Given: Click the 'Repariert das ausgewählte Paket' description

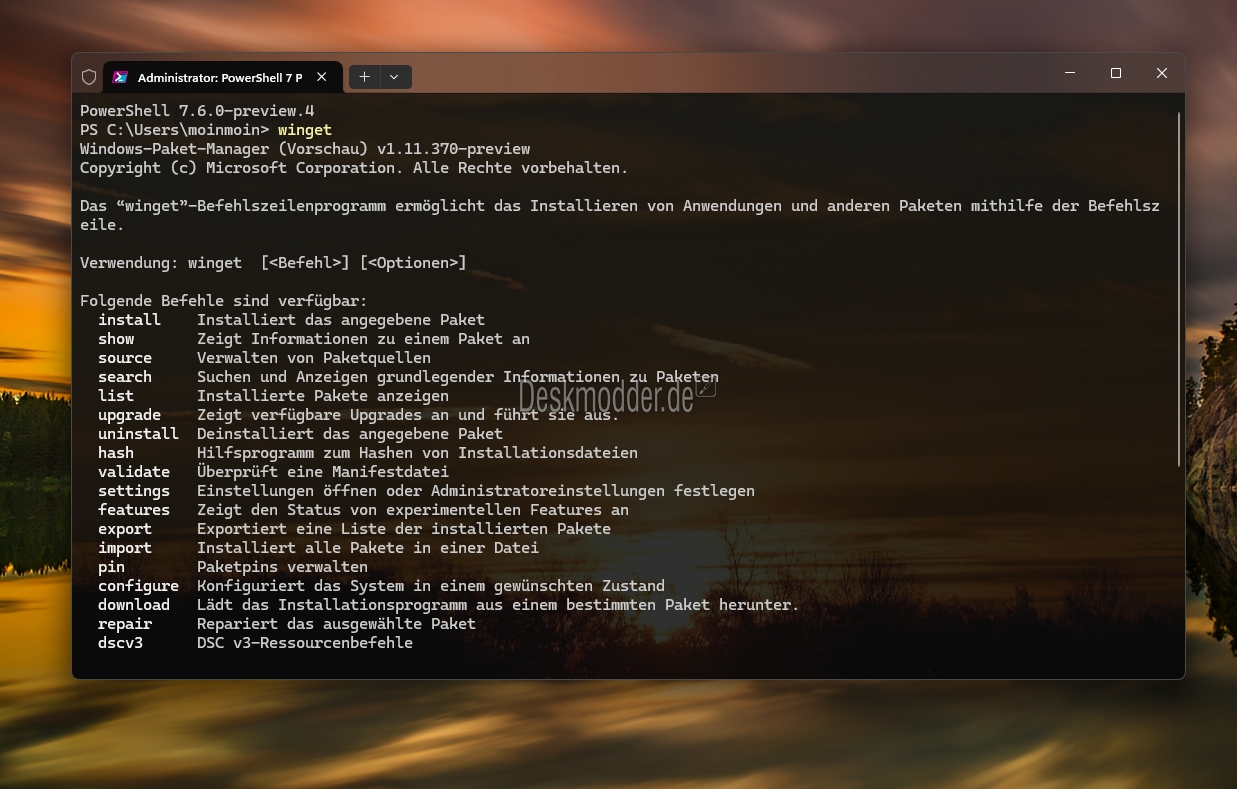Looking at the screenshot, I should point(336,624).
